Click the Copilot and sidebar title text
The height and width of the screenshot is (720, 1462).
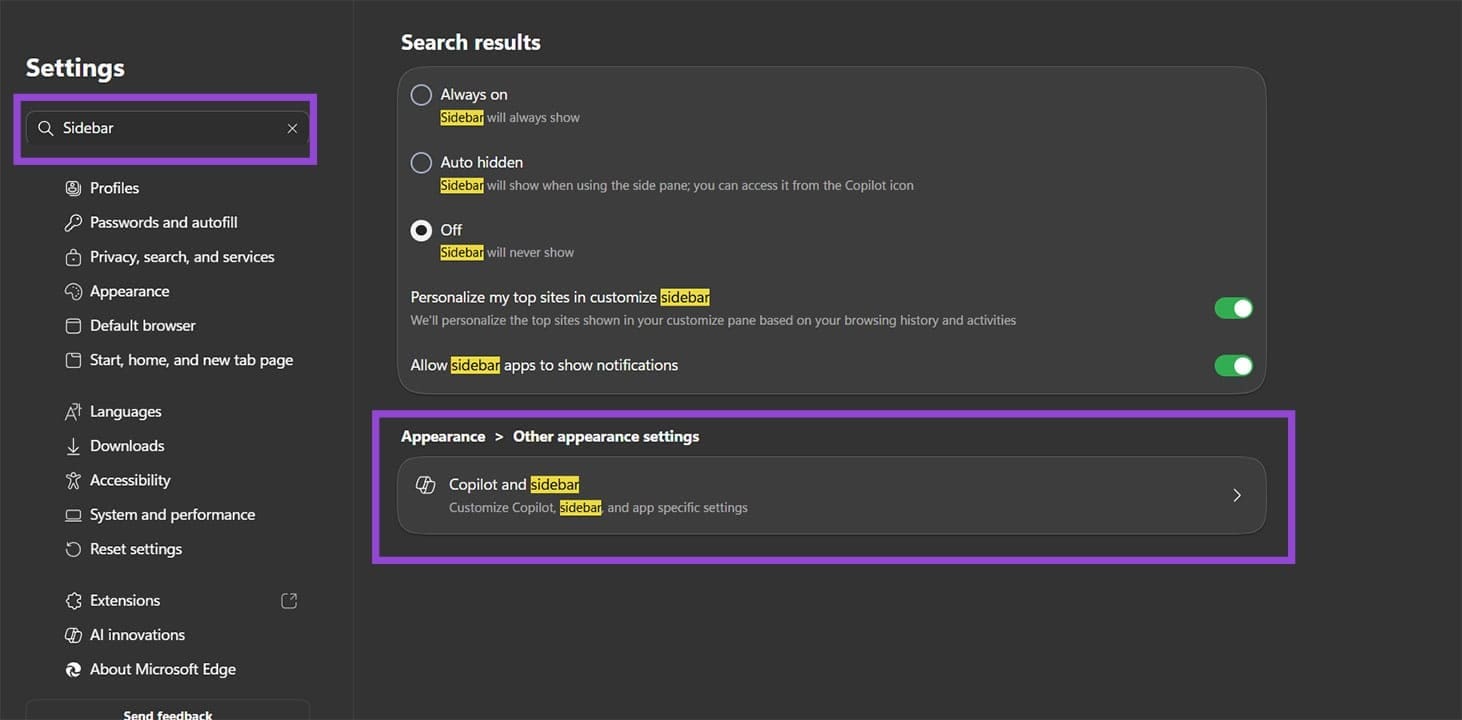[514, 485]
